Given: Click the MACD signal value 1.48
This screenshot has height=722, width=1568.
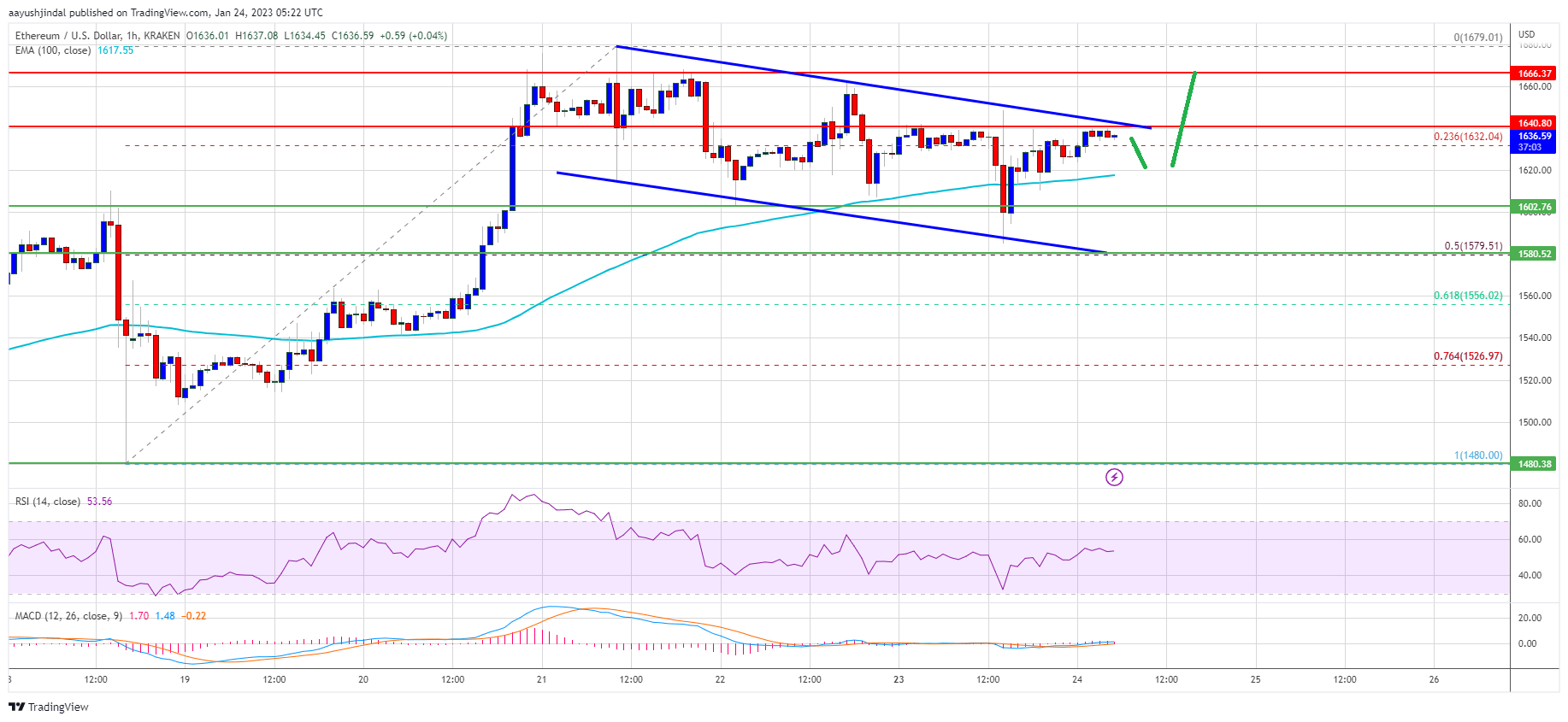Looking at the screenshot, I should (x=165, y=616).
